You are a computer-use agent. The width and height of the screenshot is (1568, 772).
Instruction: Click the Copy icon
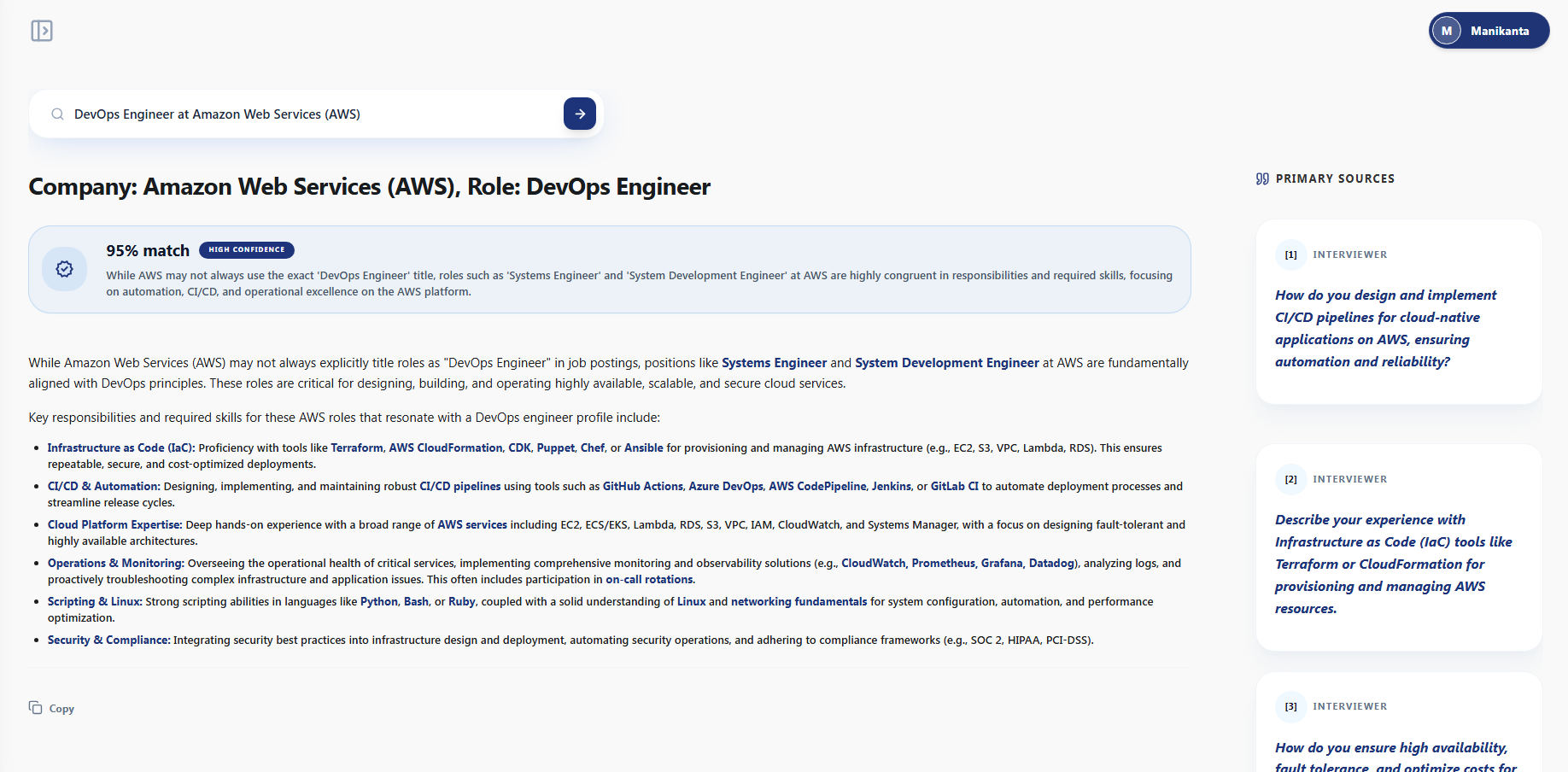pyautogui.click(x=35, y=708)
